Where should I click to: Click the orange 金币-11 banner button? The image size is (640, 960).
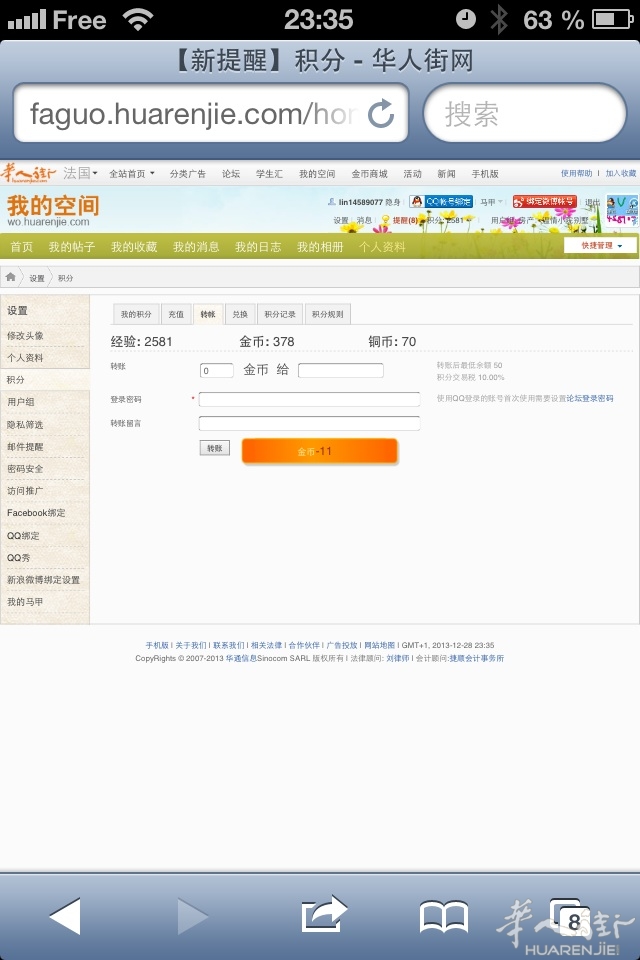[319, 451]
